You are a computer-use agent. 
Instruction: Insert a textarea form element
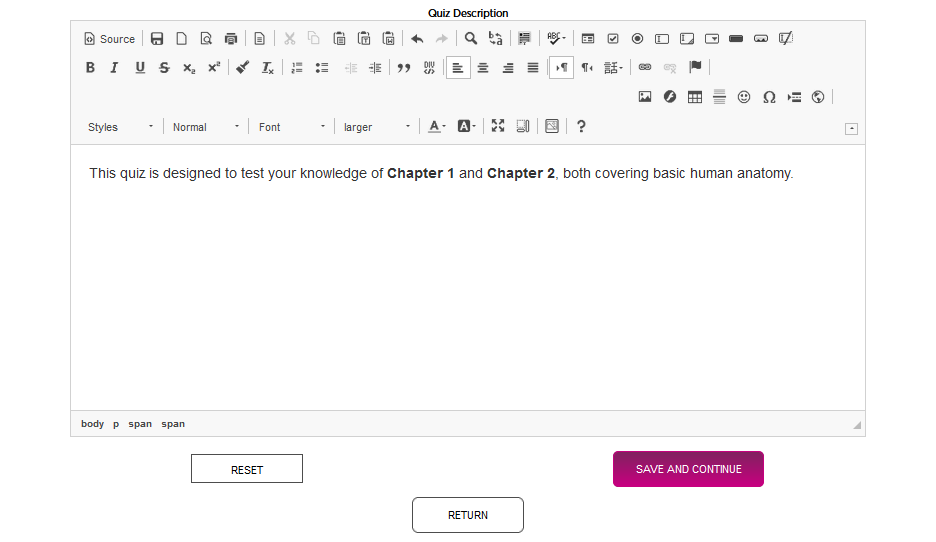(687, 39)
